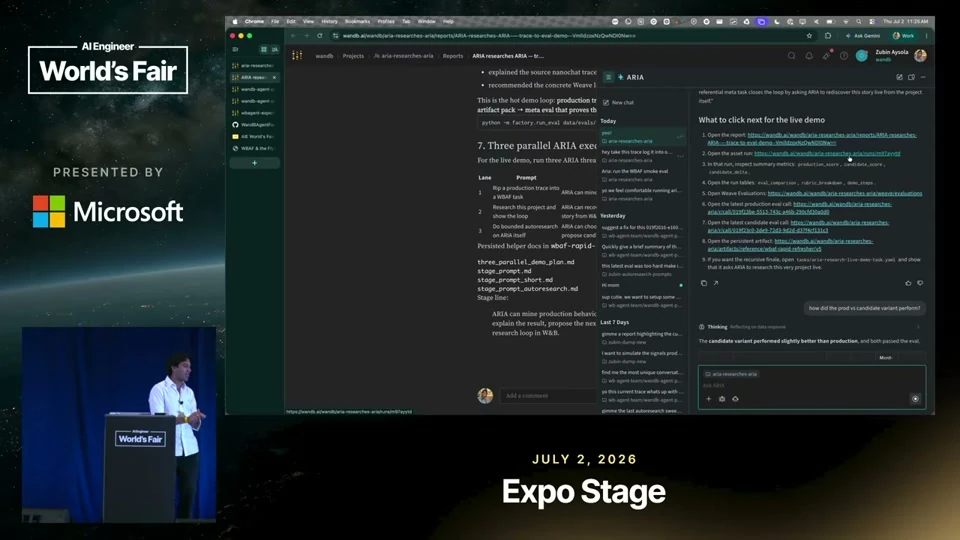Focus the Ask ARIA input field

(812, 385)
